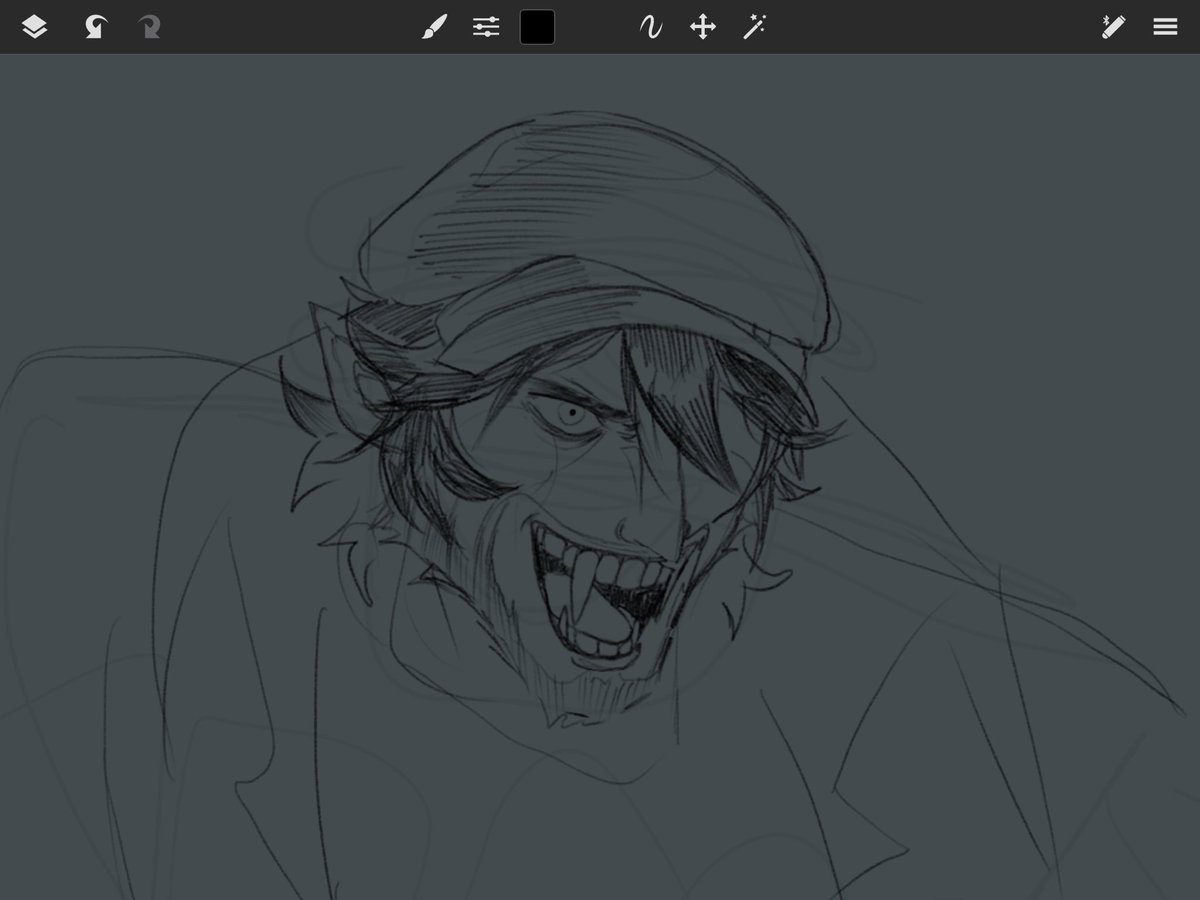1200x900 pixels.
Task: Open the black color swatch
Action: pos(537,27)
